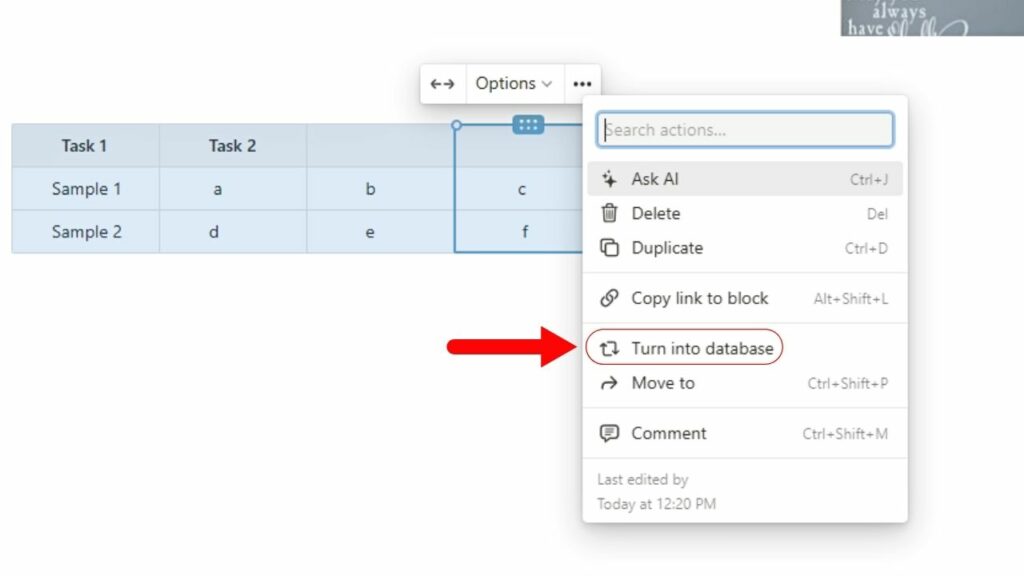
Task: Select Turn into database from the menu
Action: (703, 347)
